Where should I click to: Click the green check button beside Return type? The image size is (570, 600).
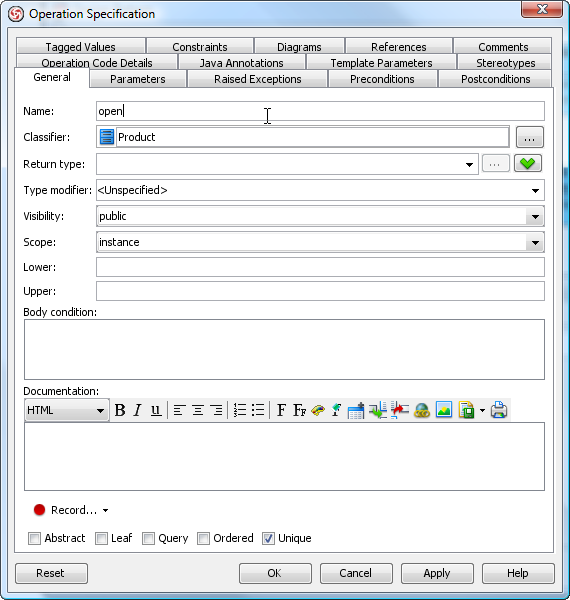528,164
